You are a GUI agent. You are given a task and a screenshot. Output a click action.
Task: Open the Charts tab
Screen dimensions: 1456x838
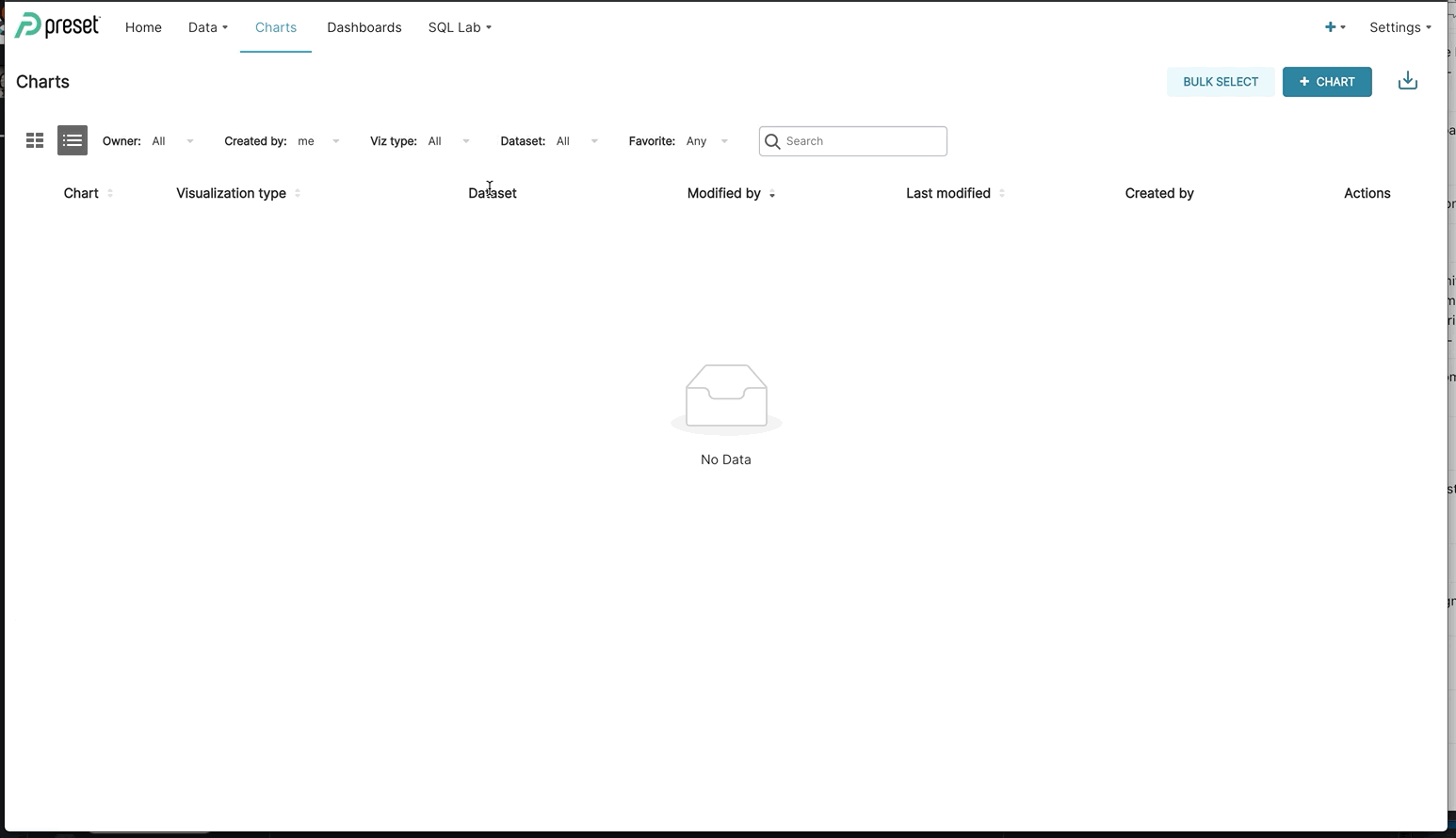pos(276,27)
